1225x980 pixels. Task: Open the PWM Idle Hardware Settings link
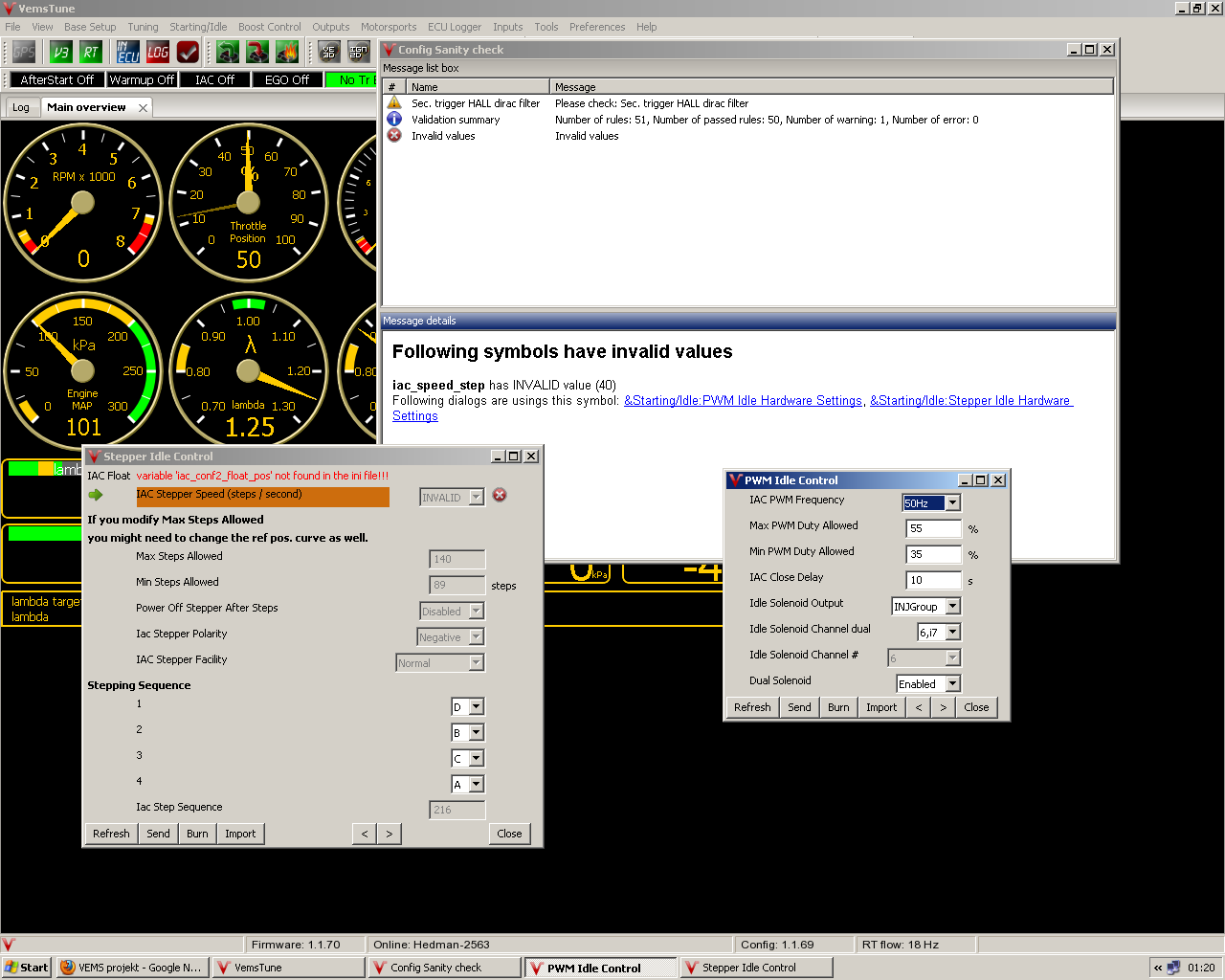pos(743,401)
